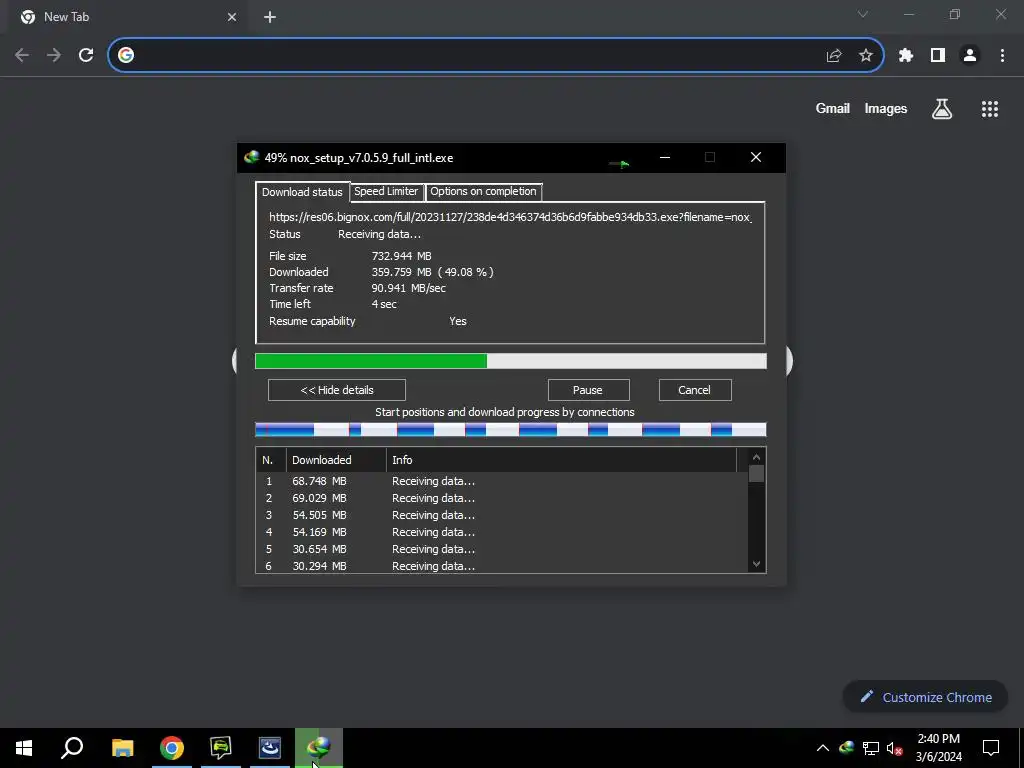Click the 4 sec time left value

384,304
